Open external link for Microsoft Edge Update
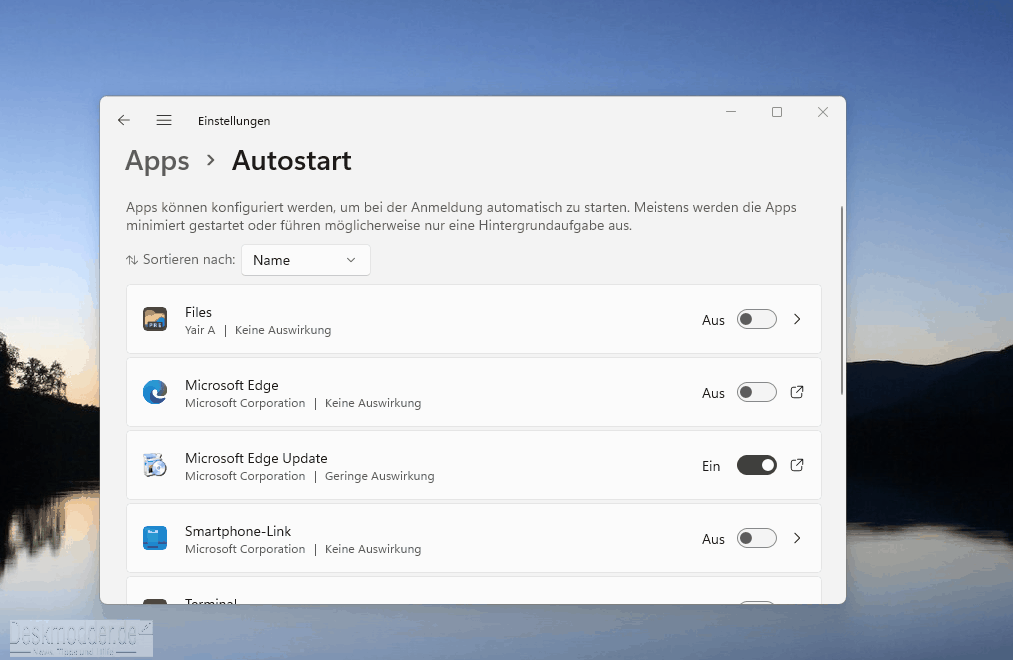 (x=797, y=465)
